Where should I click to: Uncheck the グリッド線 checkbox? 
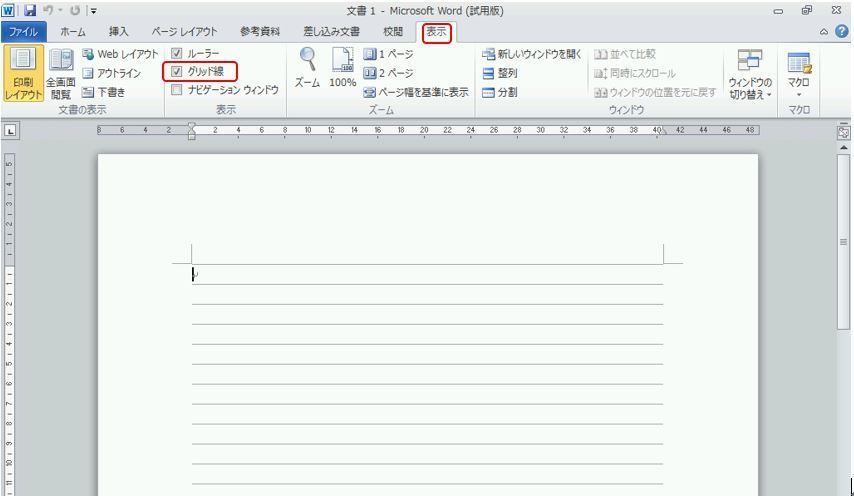click(x=176, y=71)
